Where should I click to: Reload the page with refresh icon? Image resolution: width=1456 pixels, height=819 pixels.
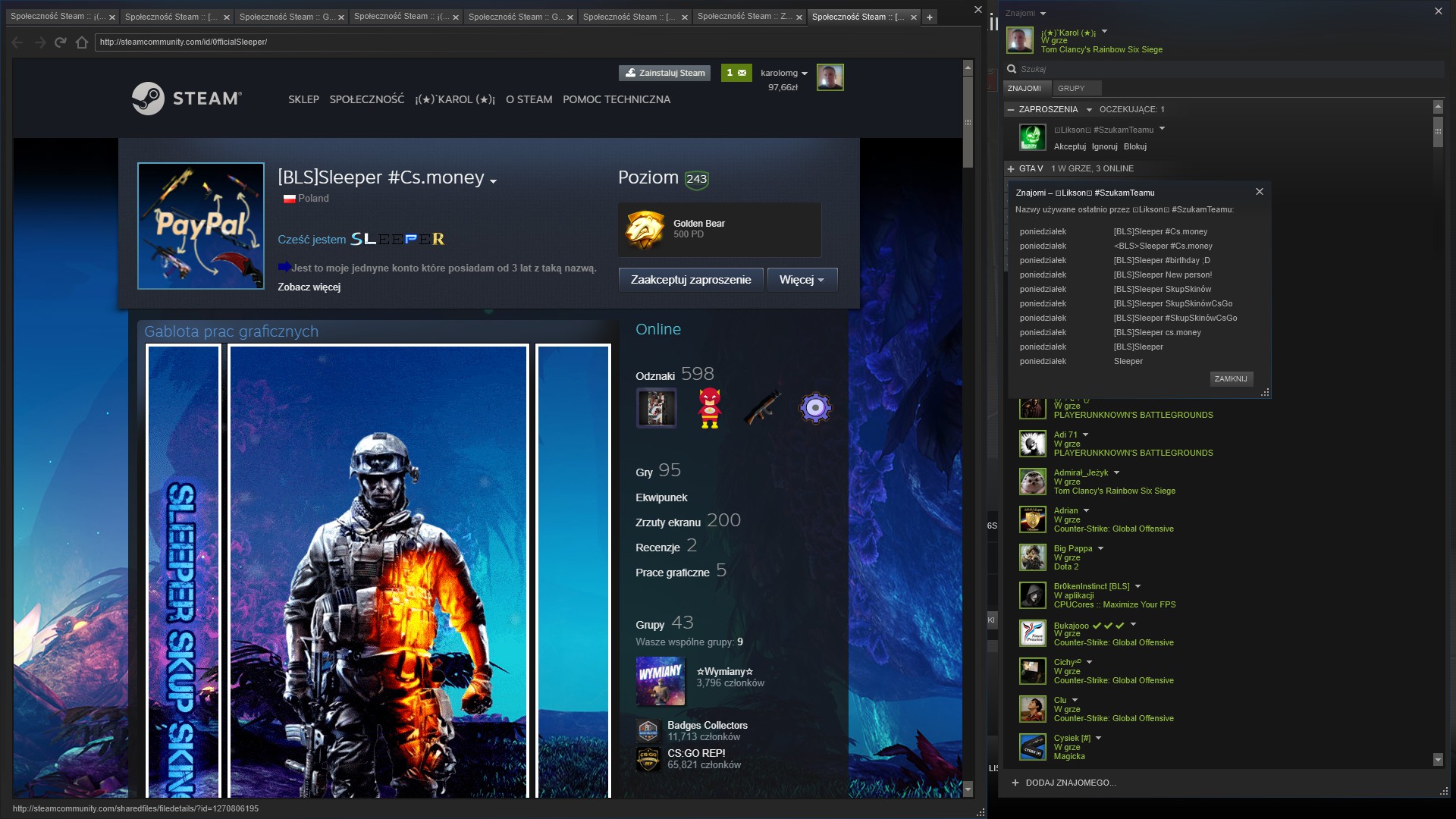61,42
